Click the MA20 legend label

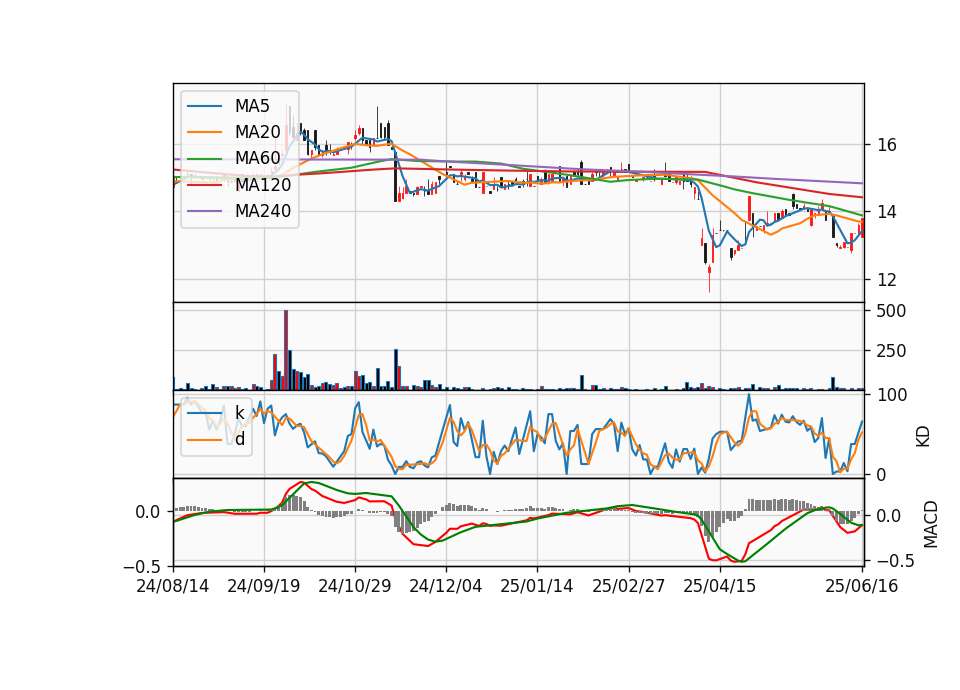coord(257,132)
